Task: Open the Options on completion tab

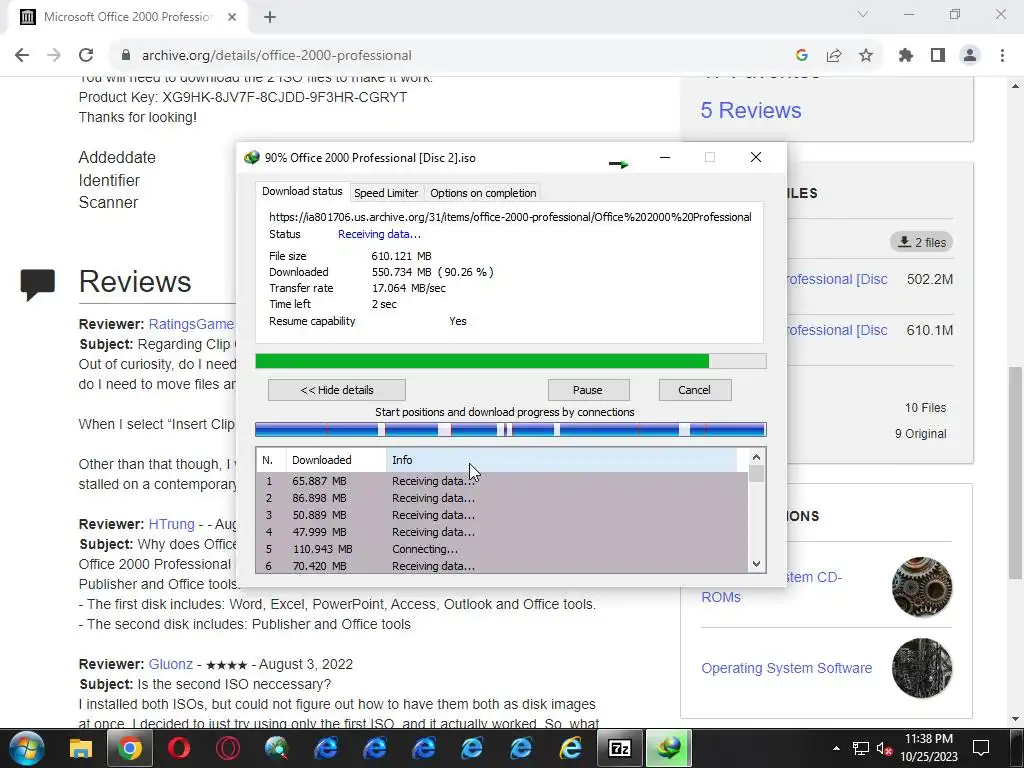Action: [483, 193]
